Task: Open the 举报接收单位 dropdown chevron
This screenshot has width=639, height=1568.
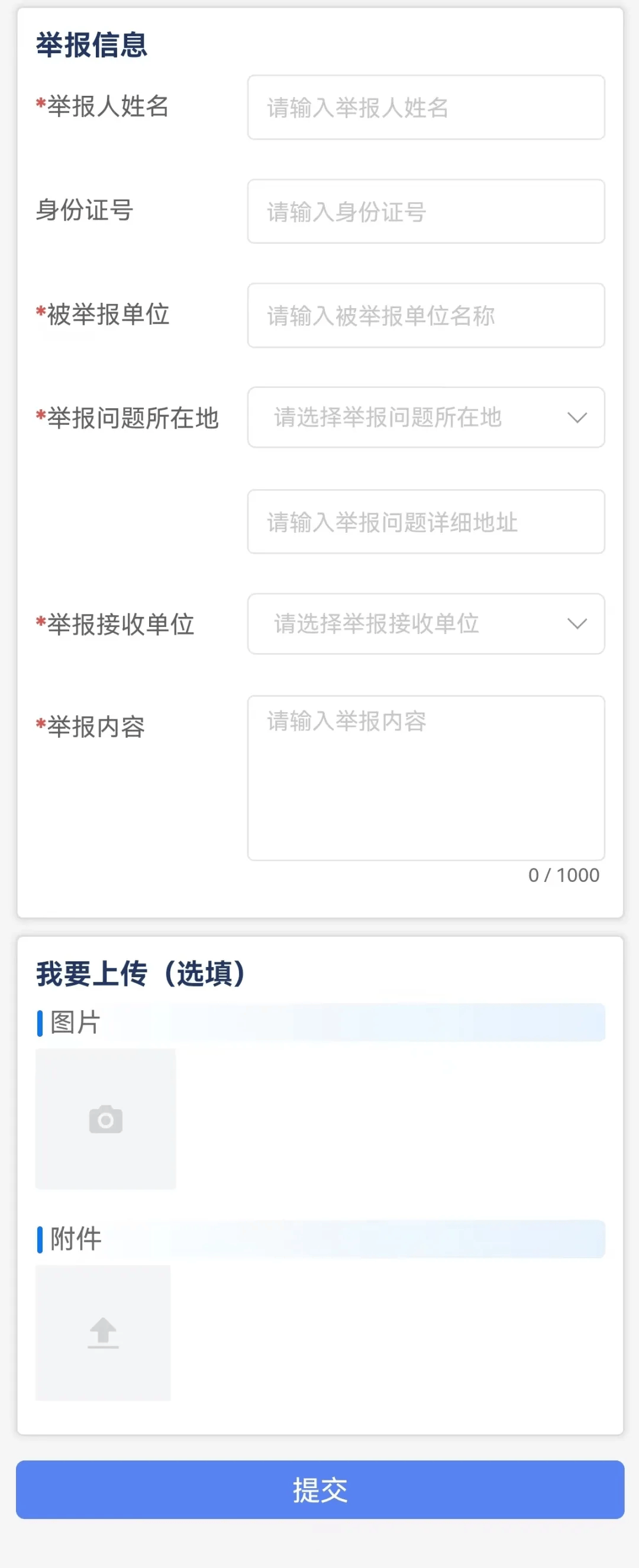Action: coord(576,624)
